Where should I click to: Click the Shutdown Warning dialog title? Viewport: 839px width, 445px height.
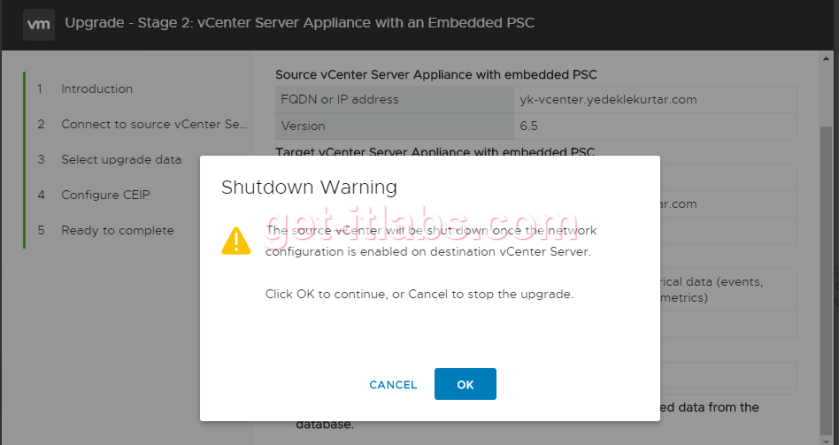[x=309, y=187]
